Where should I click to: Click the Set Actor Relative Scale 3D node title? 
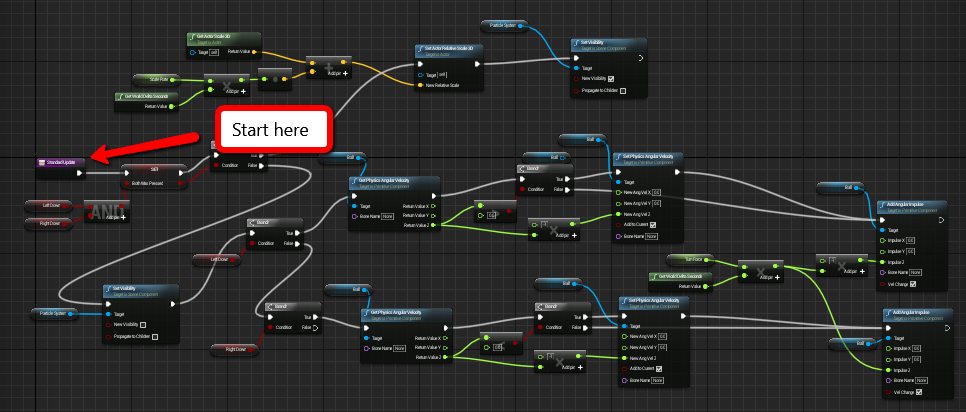point(447,48)
